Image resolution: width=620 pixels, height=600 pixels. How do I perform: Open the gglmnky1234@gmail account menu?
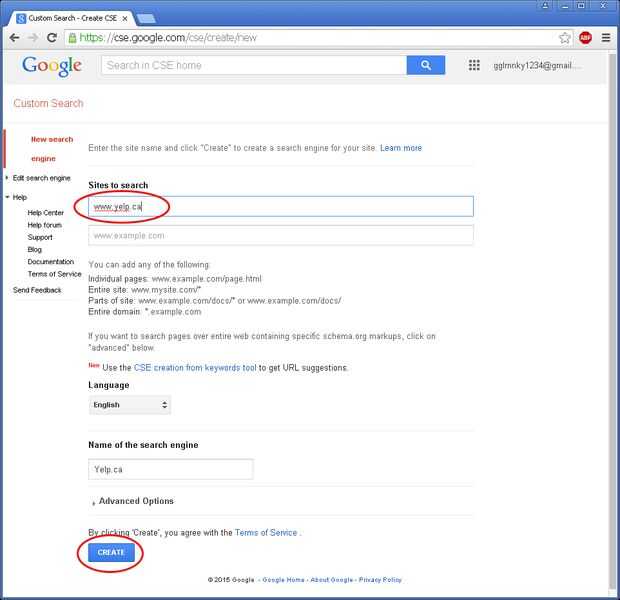[536, 66]
